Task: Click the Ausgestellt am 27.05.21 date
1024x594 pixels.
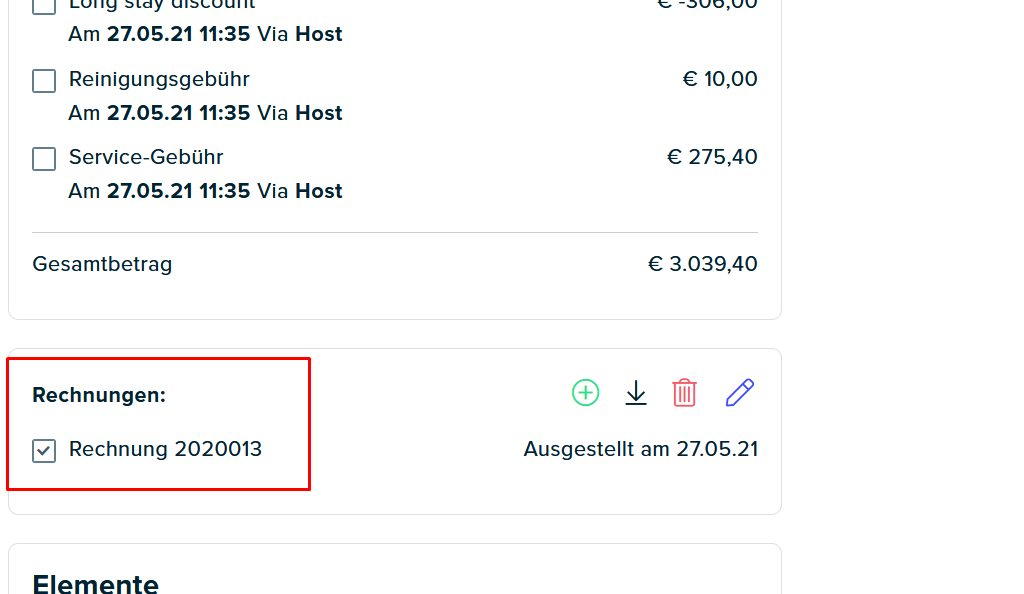Action: pyautogui.click(x=641, y=449)
